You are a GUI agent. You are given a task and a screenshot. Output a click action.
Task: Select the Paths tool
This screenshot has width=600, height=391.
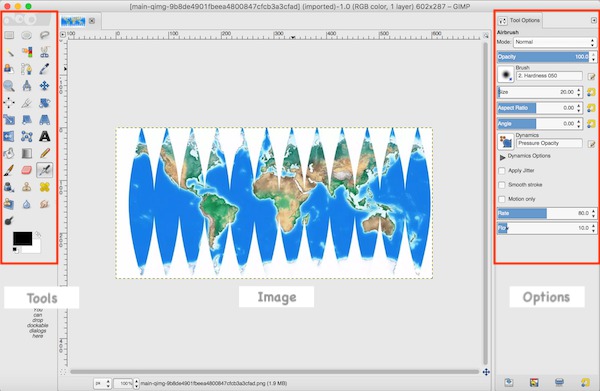tap(26, 69)
